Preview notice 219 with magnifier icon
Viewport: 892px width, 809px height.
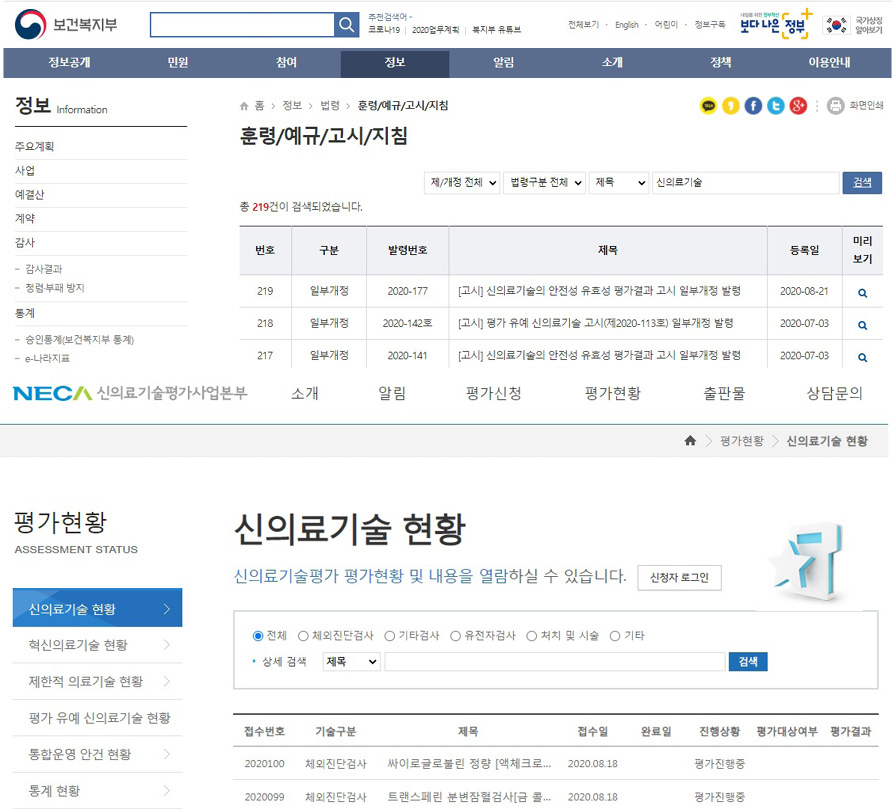coord(862,293)
